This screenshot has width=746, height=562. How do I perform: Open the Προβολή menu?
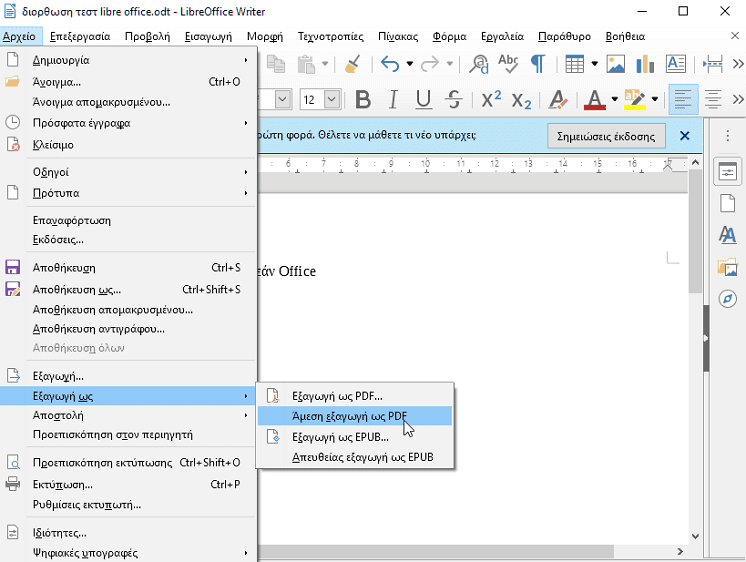click(147, 37)
